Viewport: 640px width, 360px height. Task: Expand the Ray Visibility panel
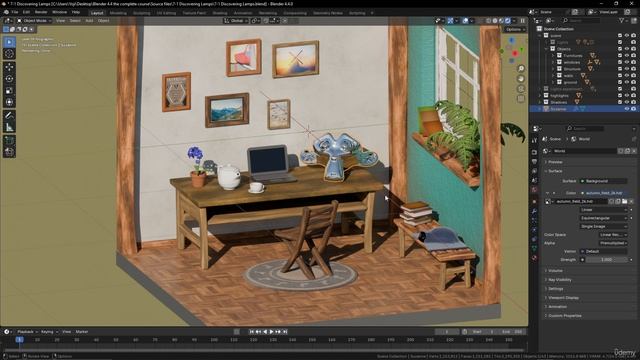pos(559,280)
